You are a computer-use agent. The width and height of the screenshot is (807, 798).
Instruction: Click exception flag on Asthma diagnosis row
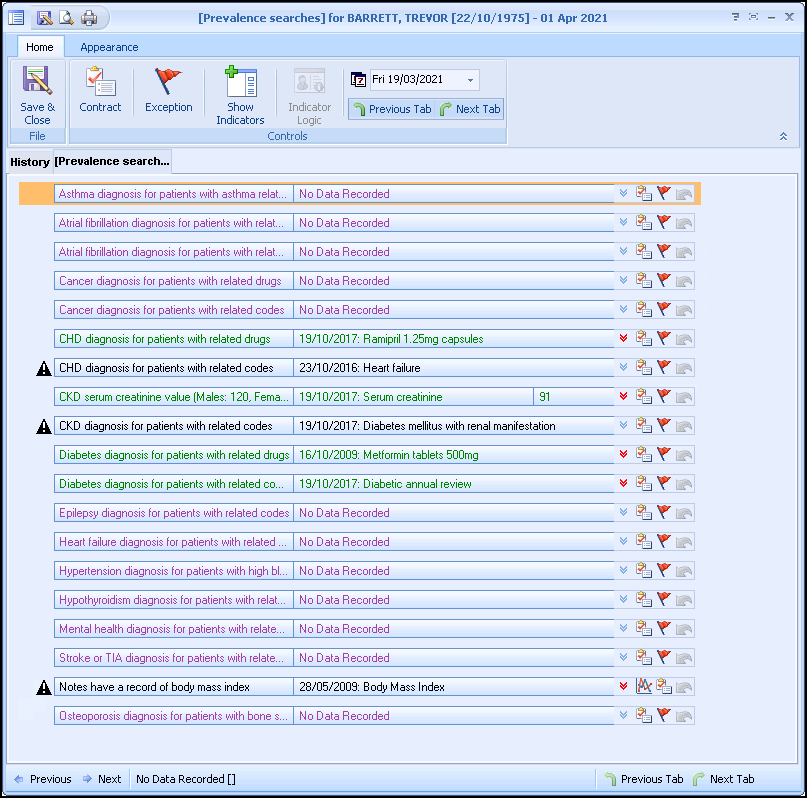[x=664, y=194]
